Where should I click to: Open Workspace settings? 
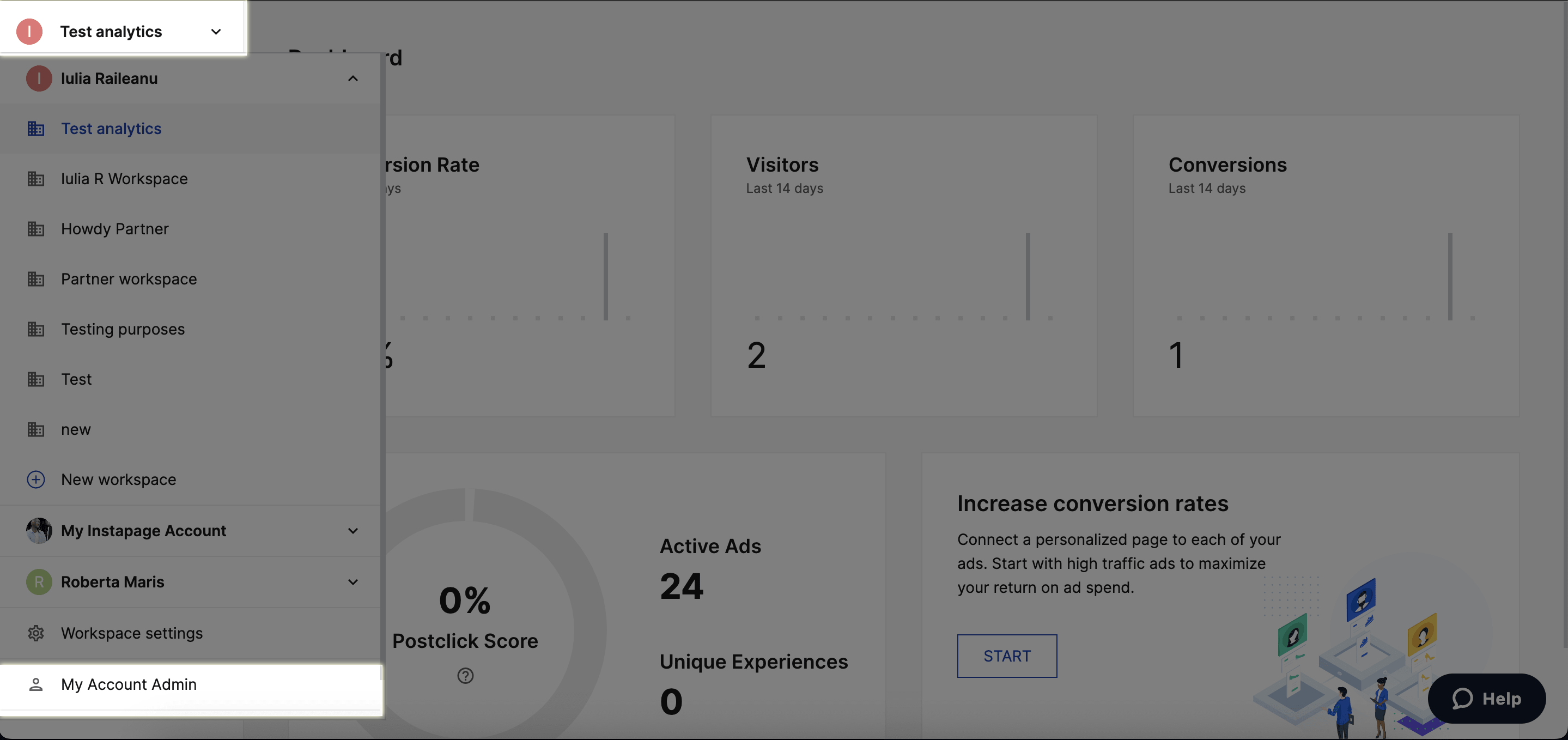[191, 633]
